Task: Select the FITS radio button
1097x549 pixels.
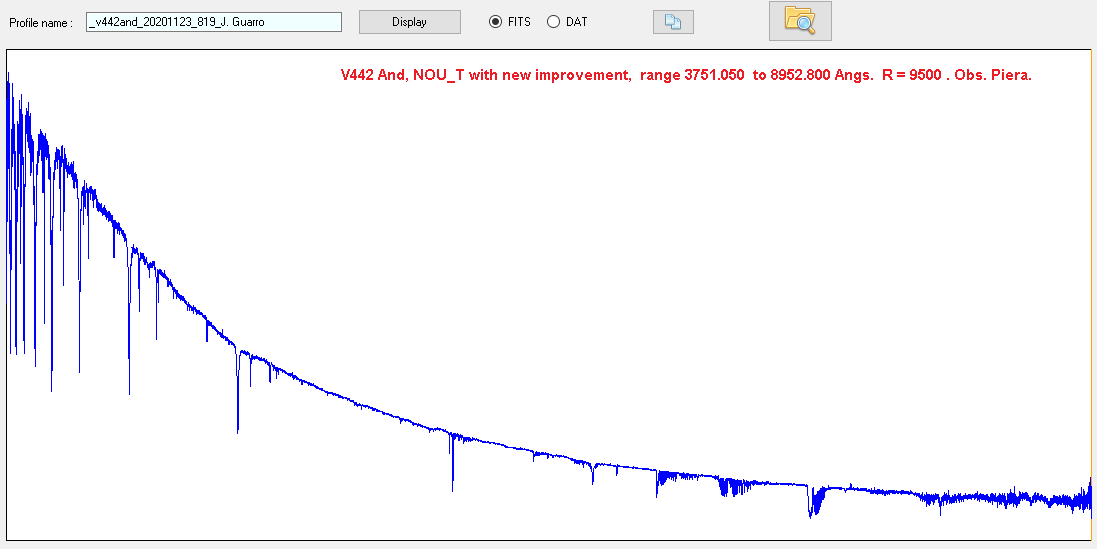Action: point(495,22)
